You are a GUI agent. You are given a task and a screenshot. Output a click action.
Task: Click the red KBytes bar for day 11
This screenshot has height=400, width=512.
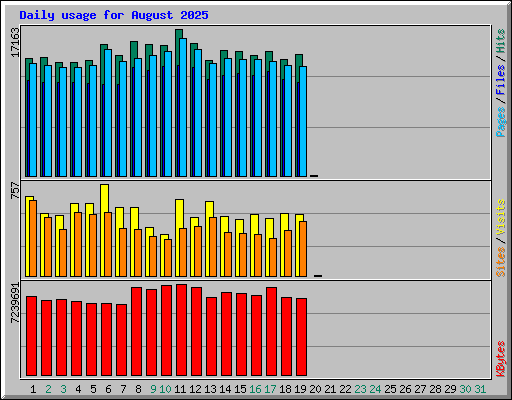[181, 330]
